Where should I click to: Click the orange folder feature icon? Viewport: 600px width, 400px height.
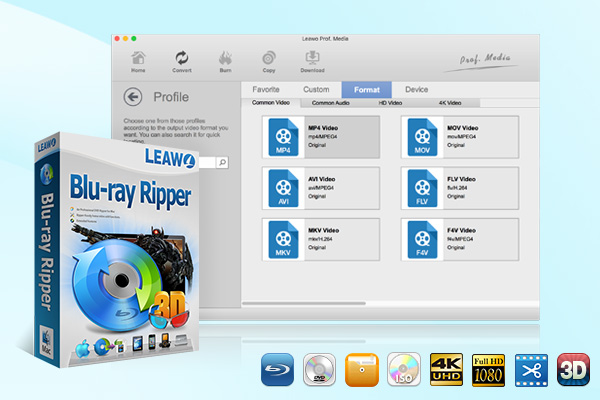(x=362, y=369)
